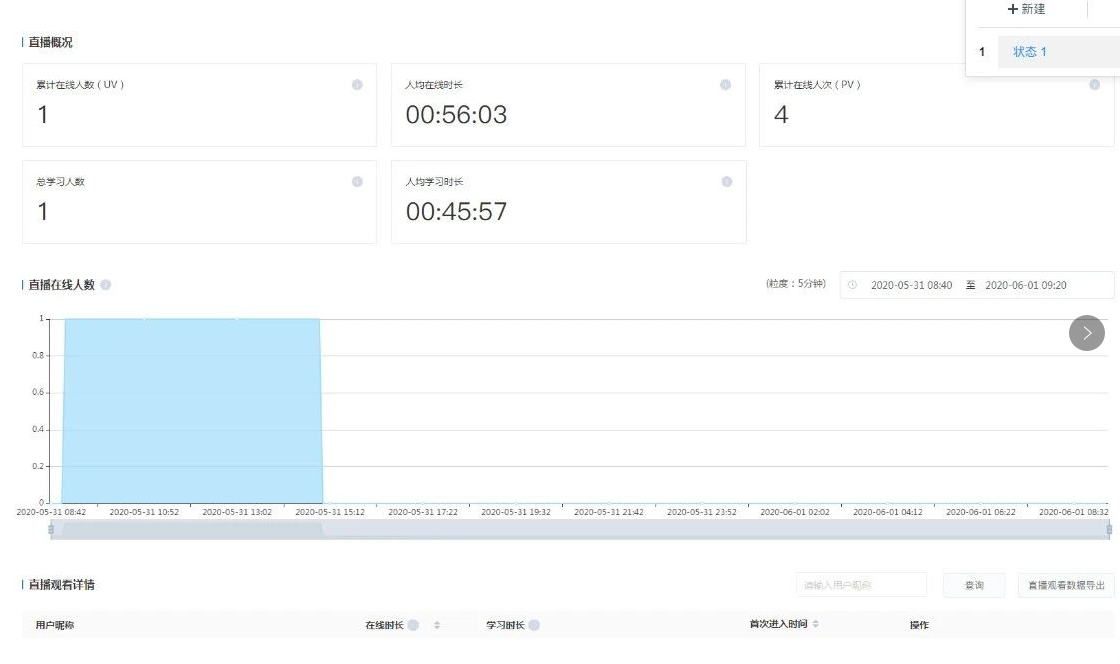1120x664 pixels.
Task: Click 新建 to create new state
Action: point(1027,9)
